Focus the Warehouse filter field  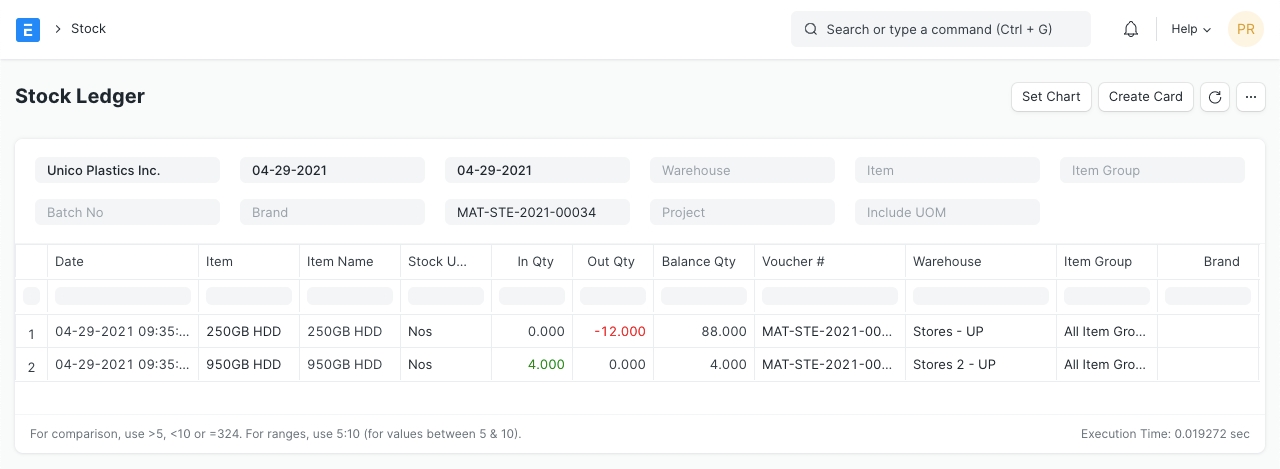[x=742, y=170]
